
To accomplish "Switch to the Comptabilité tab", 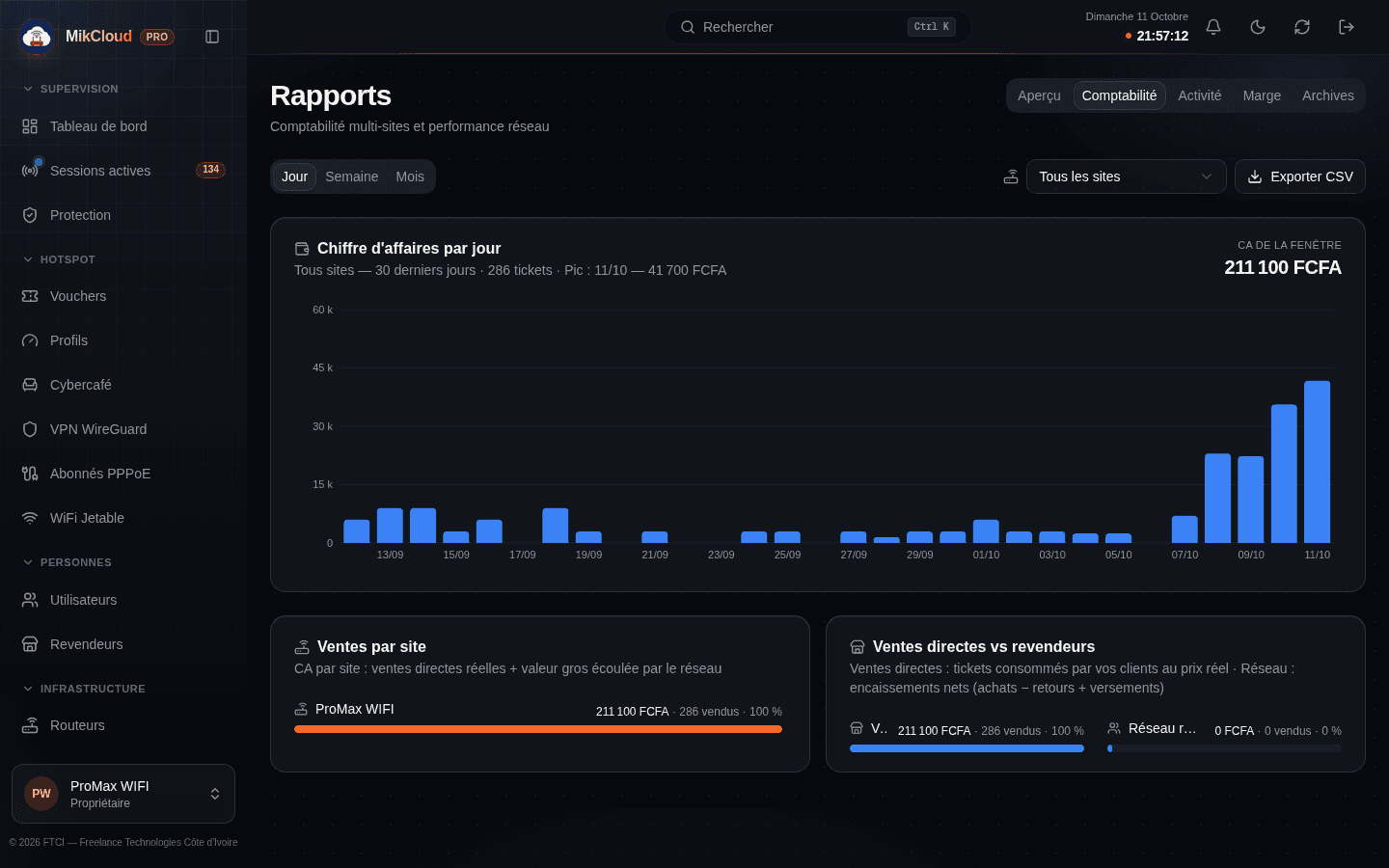I will 1119,95.
